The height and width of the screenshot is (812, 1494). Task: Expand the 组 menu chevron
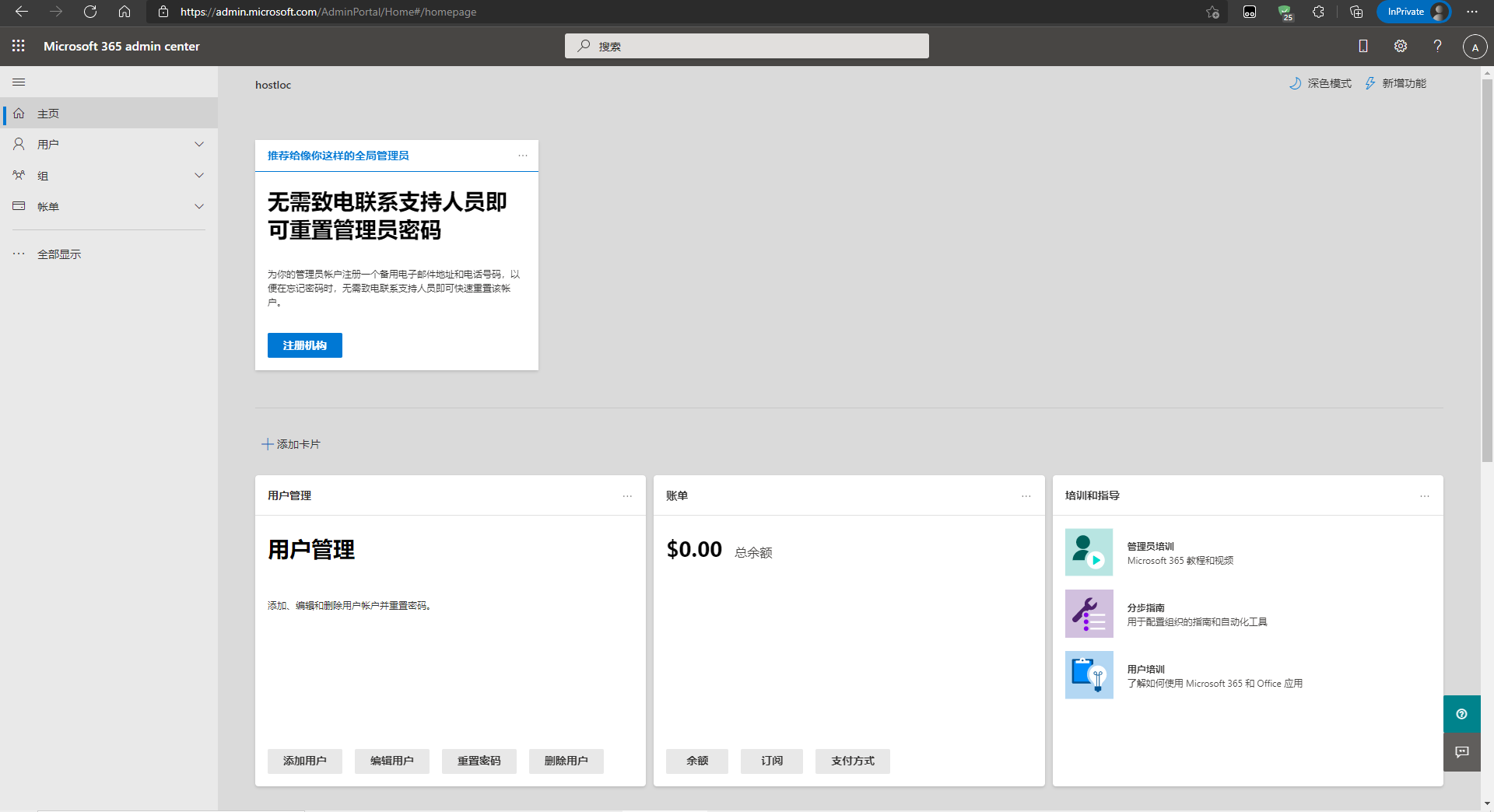point(199,176)
